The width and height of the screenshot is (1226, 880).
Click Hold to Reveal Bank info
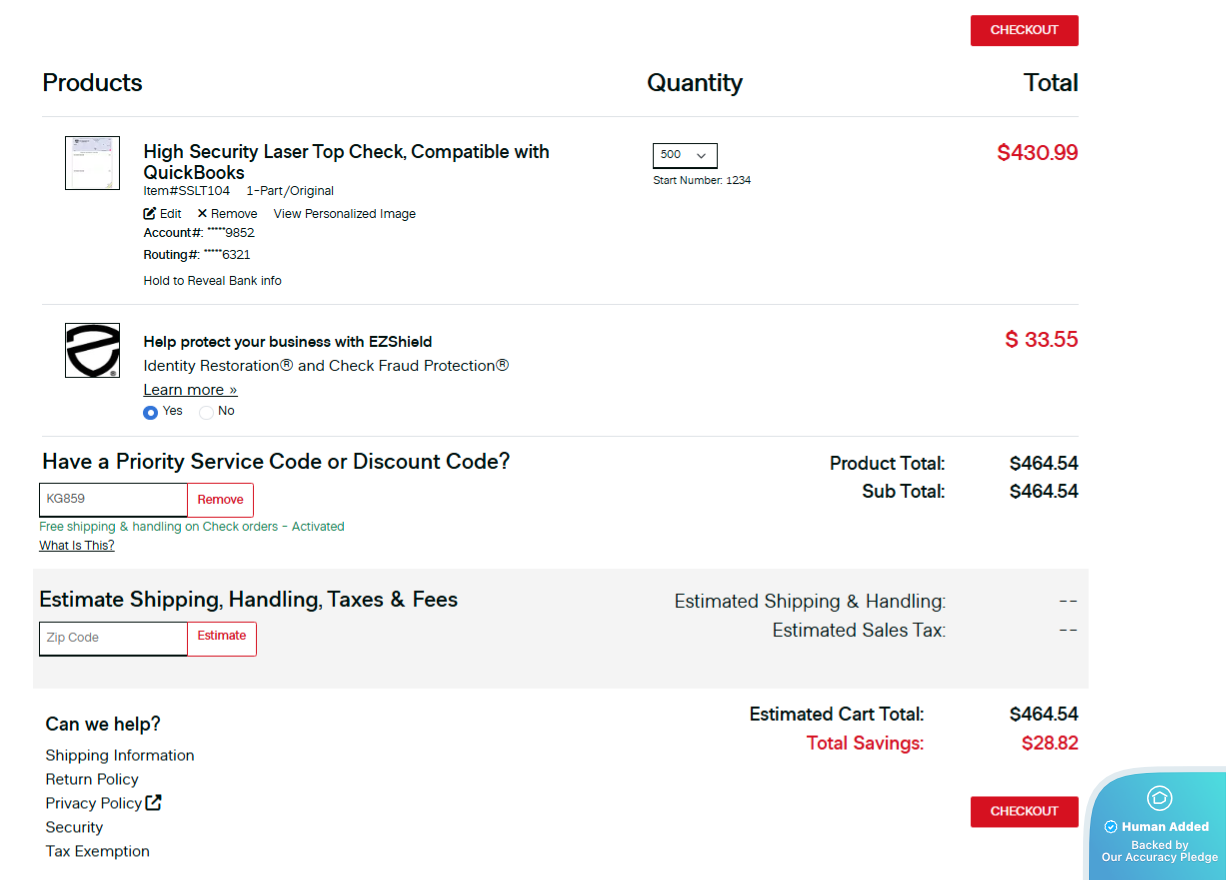(212, 280)
